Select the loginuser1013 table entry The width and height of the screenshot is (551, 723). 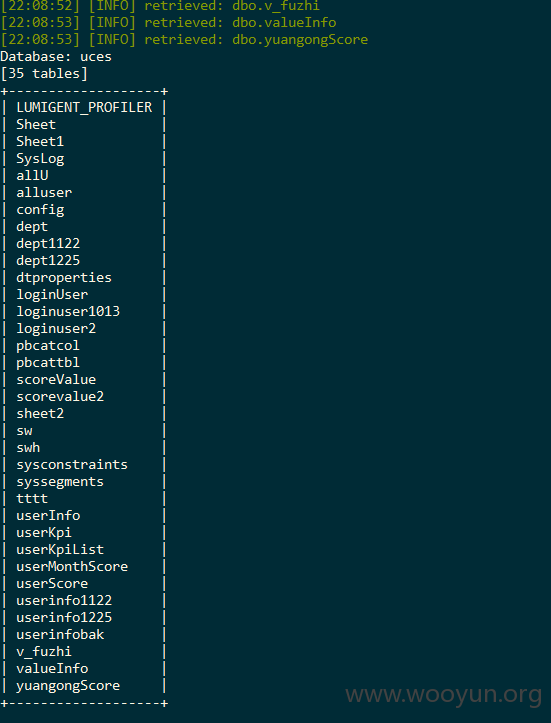(68, 312)
